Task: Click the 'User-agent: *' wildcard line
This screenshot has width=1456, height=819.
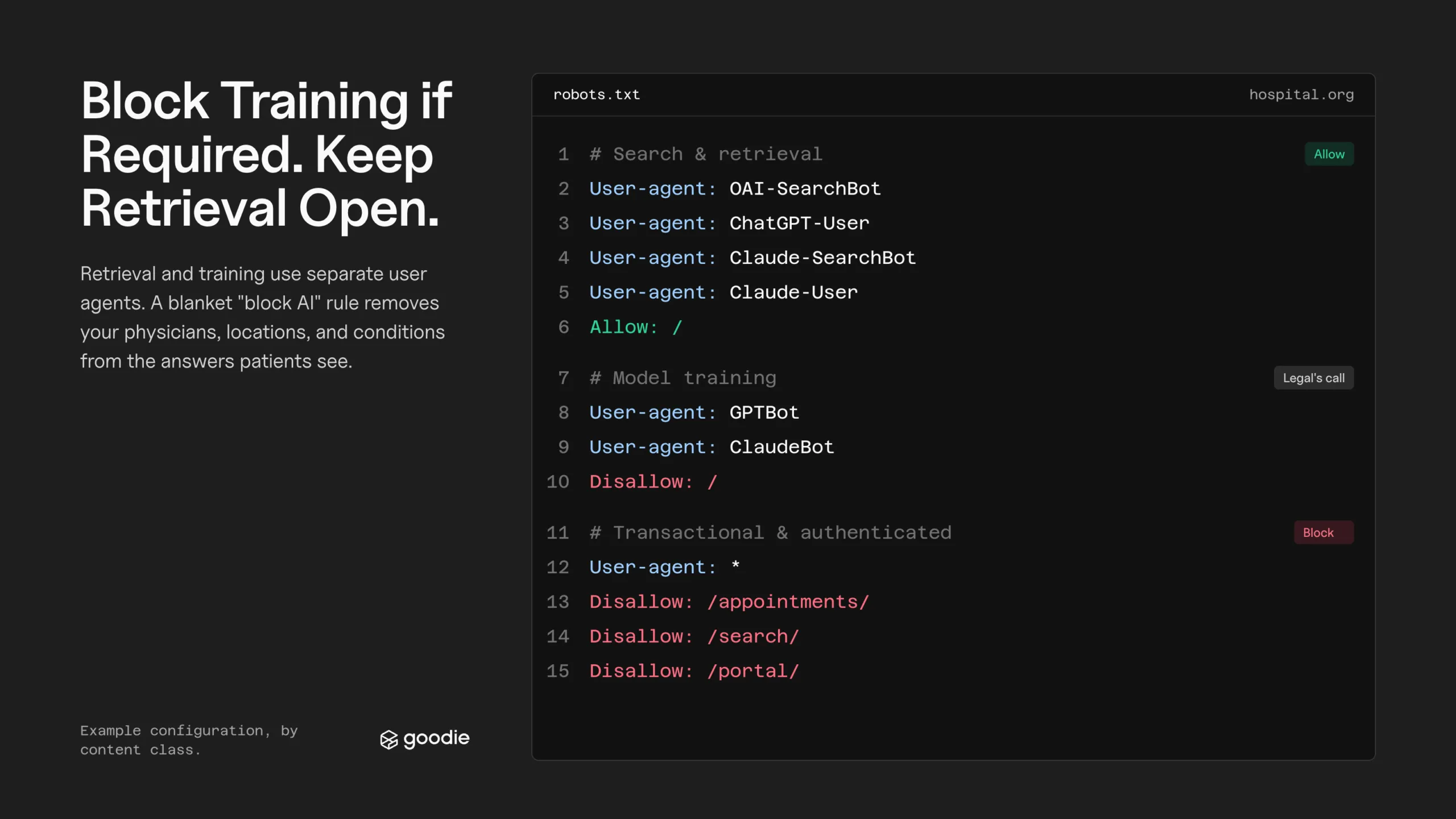Action: click(x=665, y=567)
